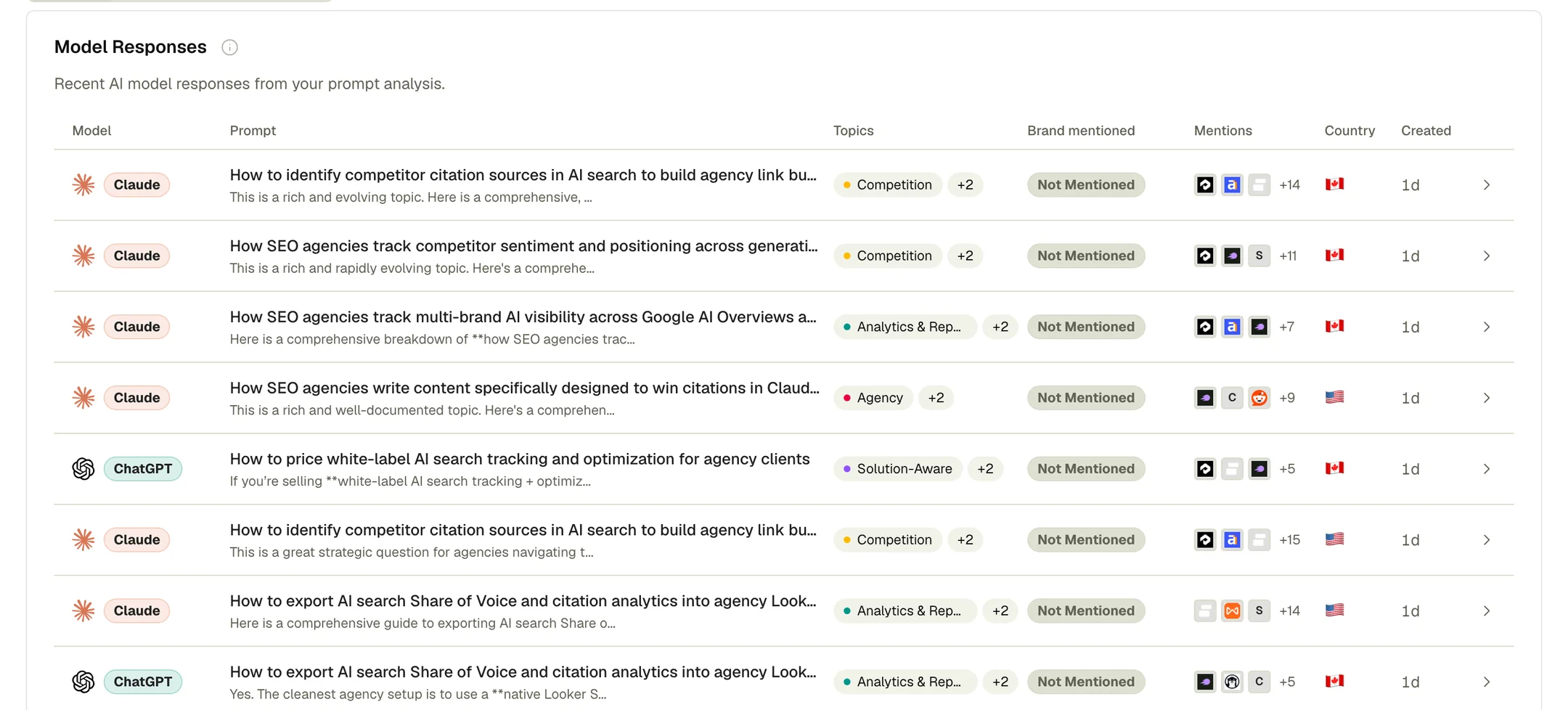Click the Solution-Aware topic tag
Screen dimensions: 1568x710
tap(897, 469)
